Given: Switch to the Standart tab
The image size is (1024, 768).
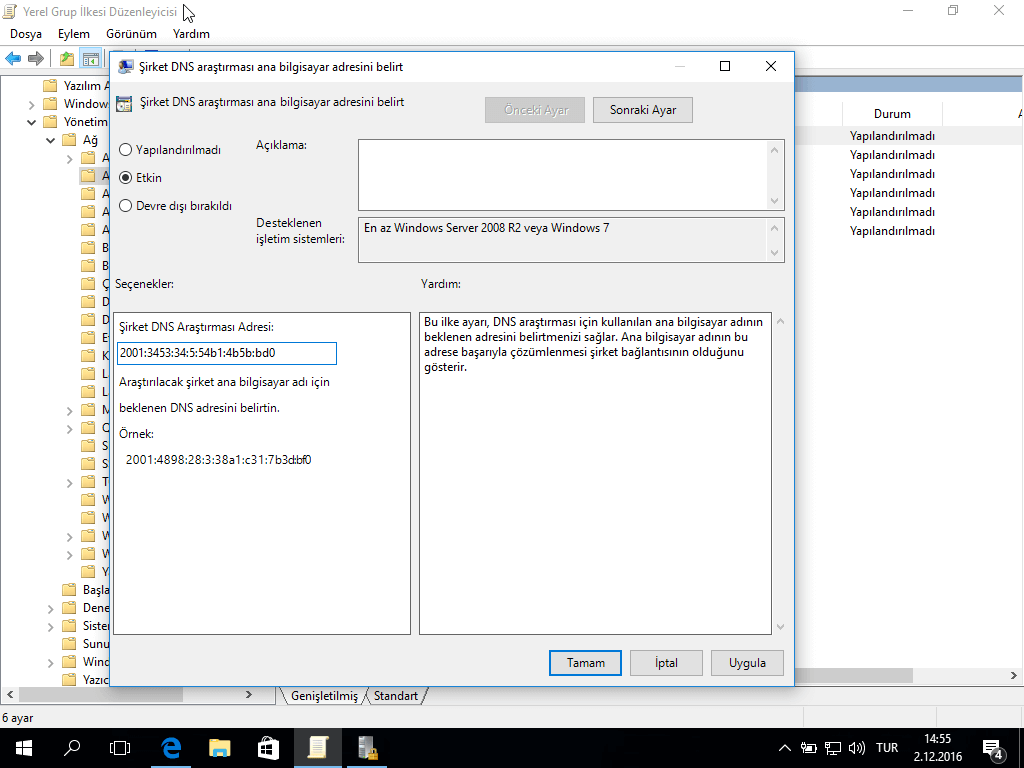Looking at the screenshot, I should click(396, 696).
